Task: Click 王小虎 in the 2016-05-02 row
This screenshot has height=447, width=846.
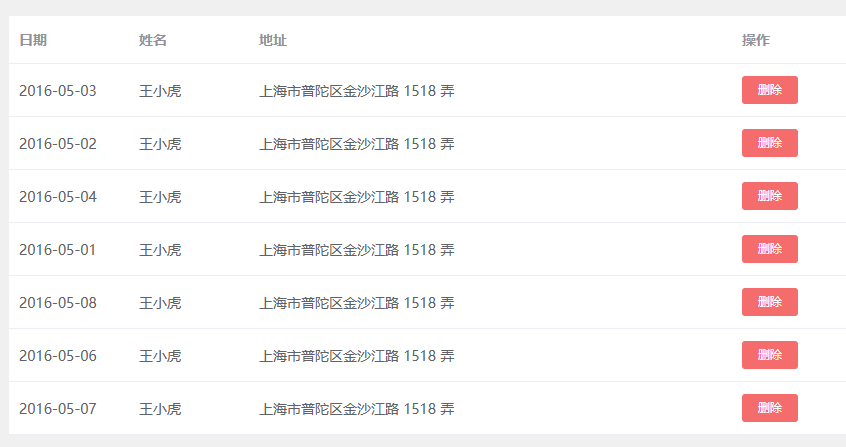Action: click(x=160, y=144)
